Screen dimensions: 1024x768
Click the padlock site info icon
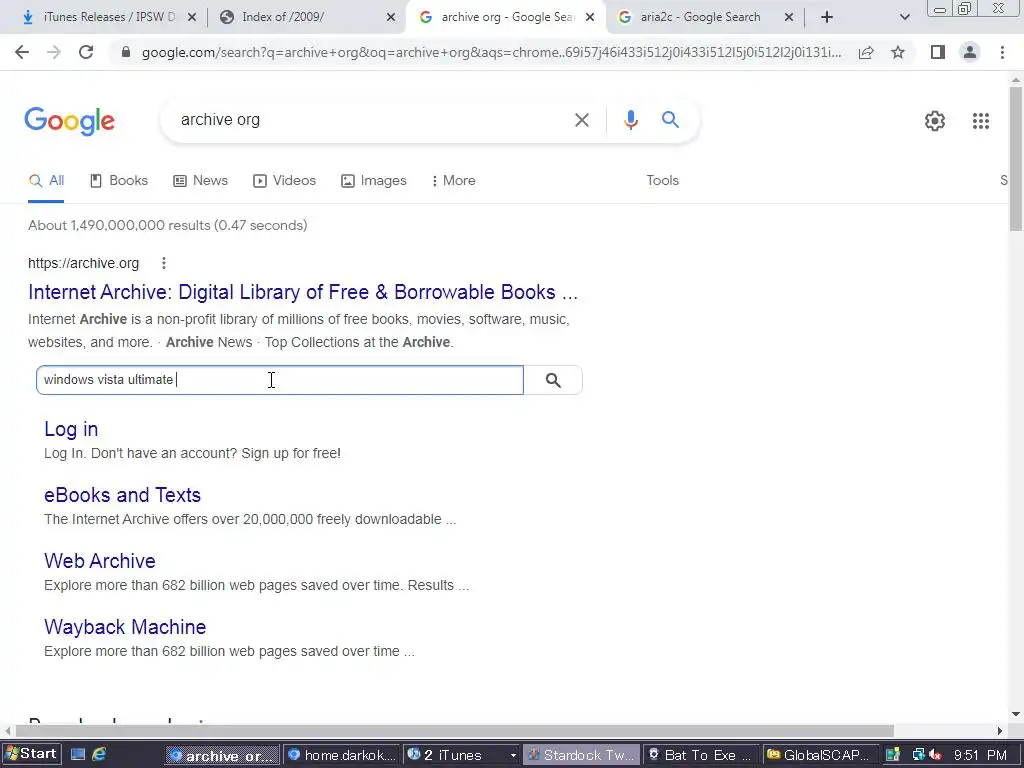coord(126,52)
